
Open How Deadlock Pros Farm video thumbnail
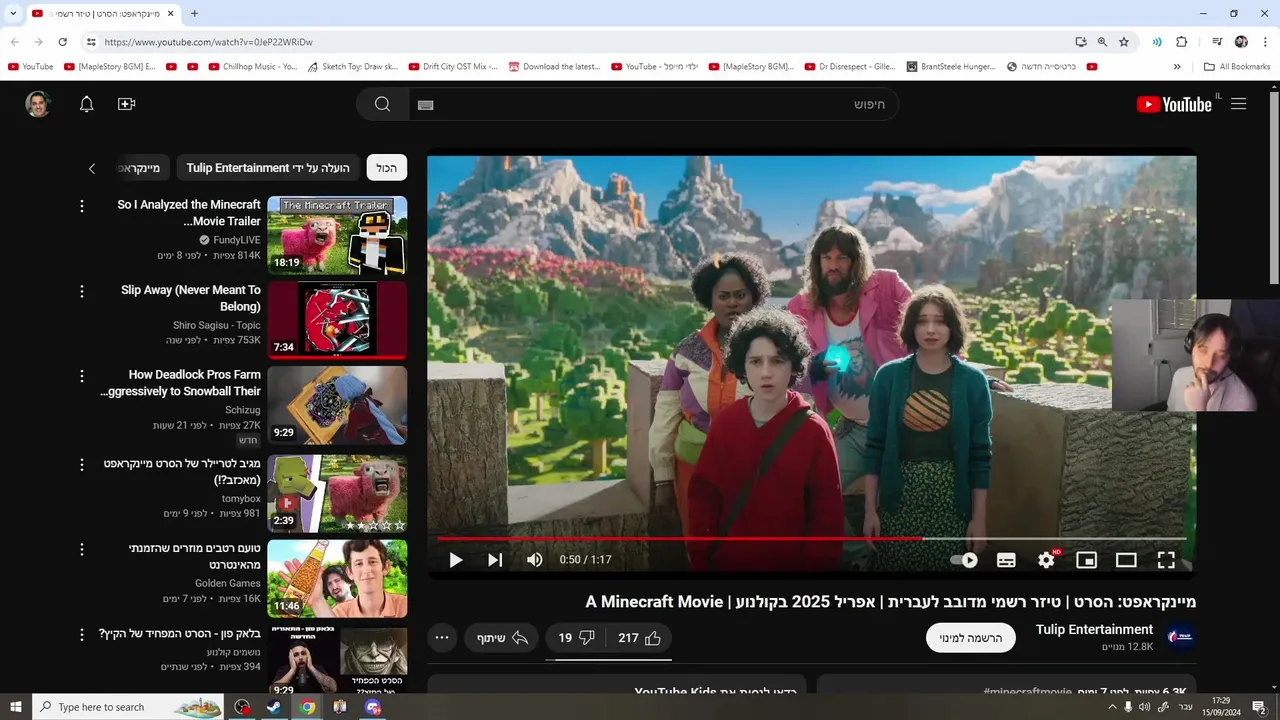click(337, 405)
